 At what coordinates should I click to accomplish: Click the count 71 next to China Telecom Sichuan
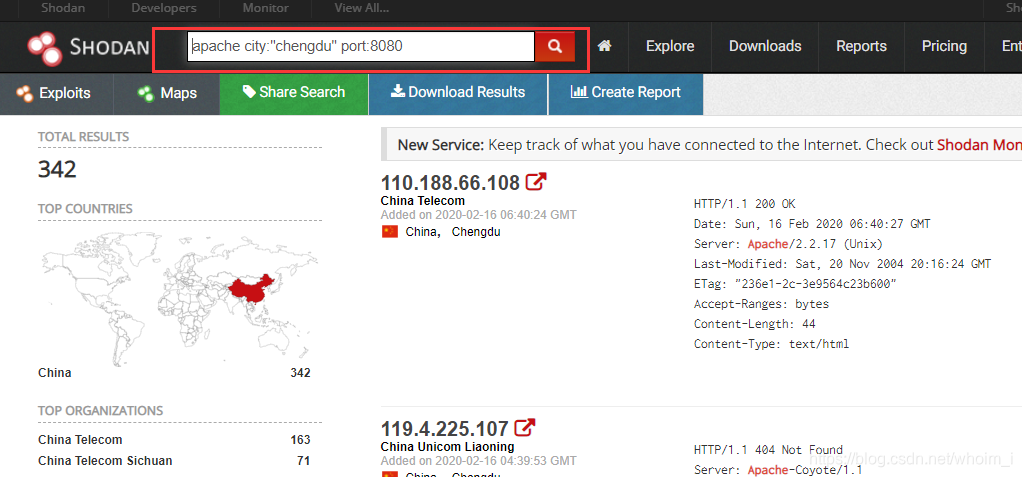[x=303, y=461]
